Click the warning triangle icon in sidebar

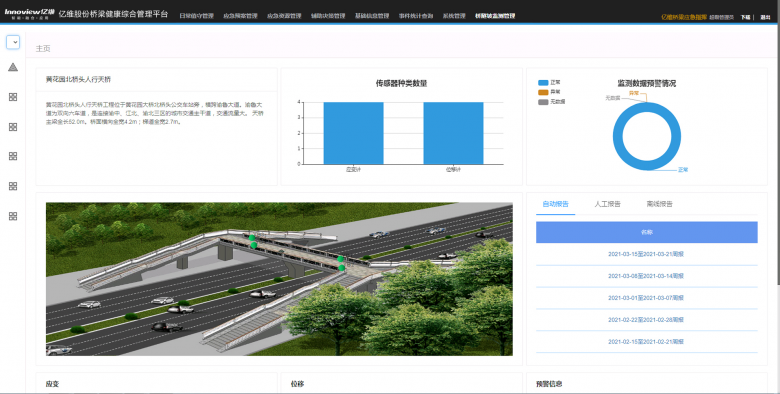click(x=13, y=67)
